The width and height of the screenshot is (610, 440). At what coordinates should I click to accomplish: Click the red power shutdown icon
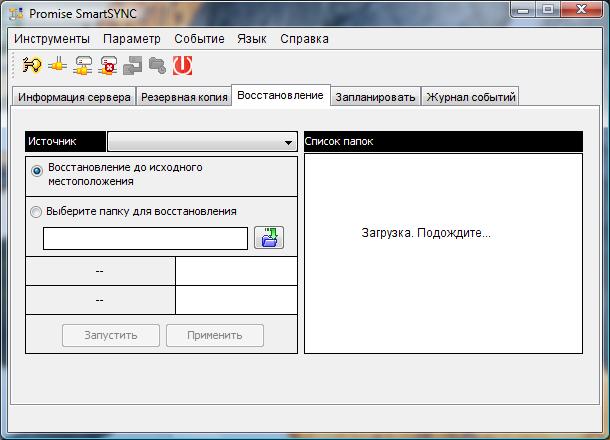point(182,65)
